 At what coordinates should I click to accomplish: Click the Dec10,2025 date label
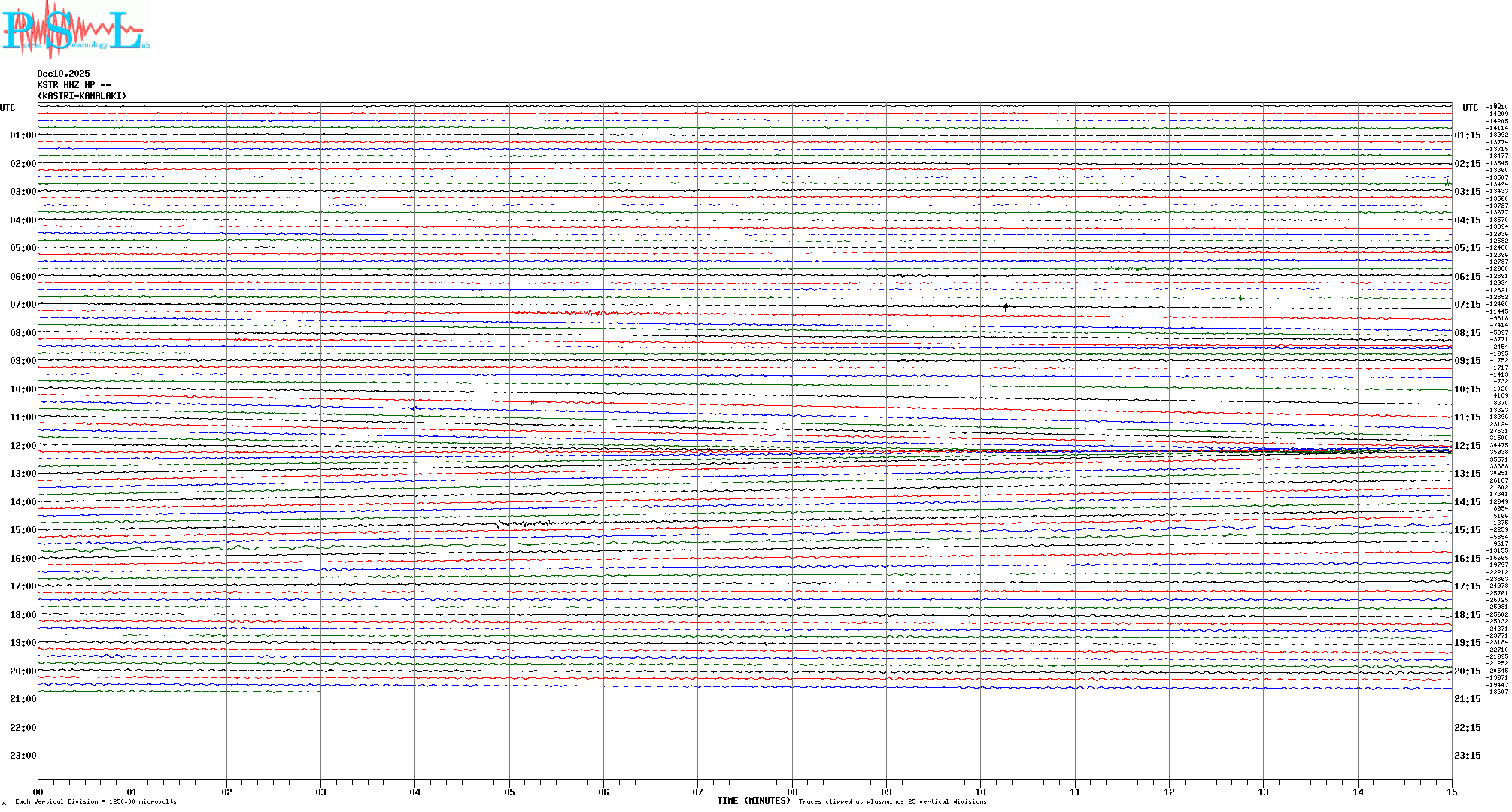(x=63, y=74)
